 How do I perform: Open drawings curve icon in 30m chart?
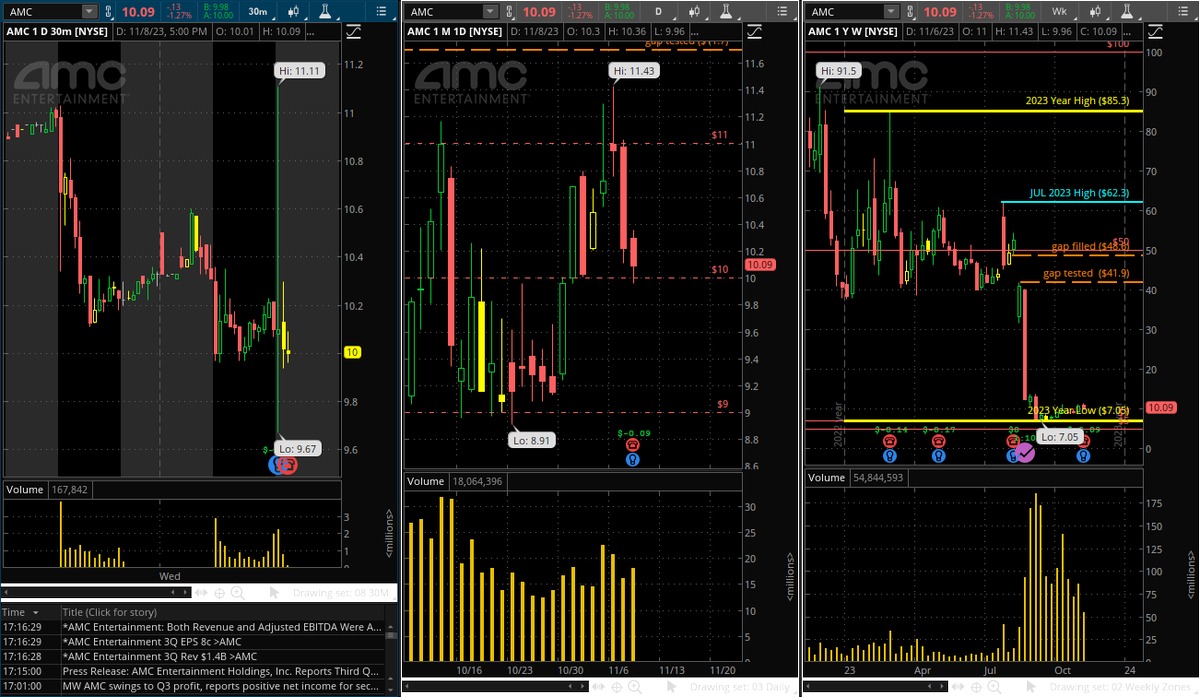point(353,32)
